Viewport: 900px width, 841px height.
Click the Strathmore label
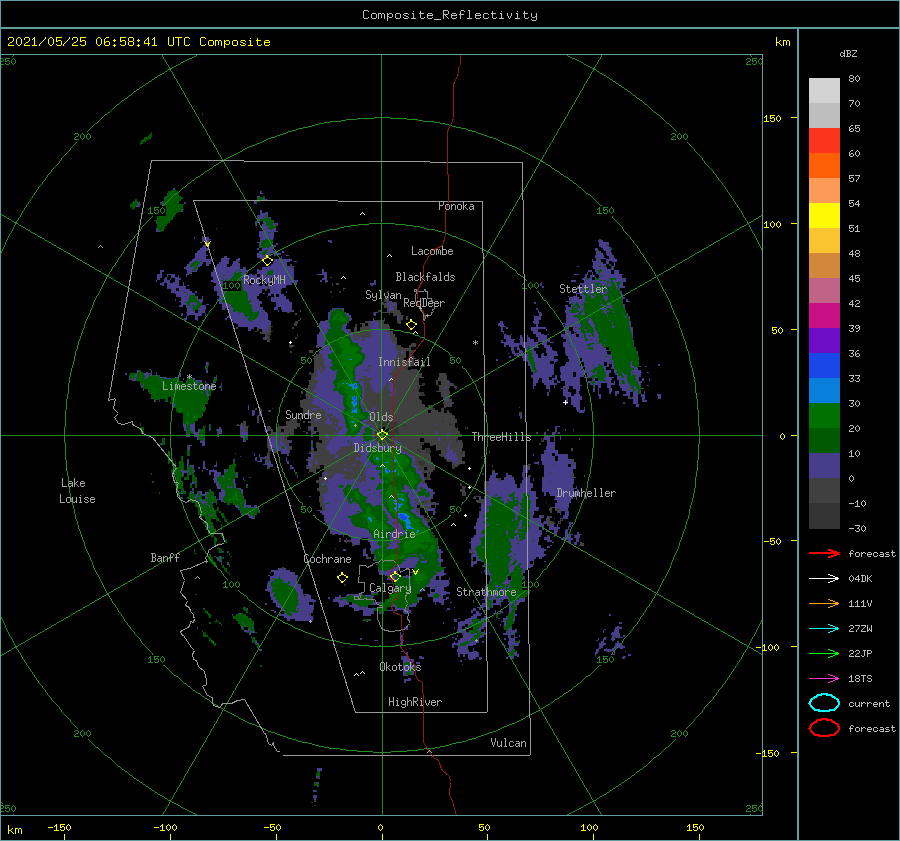click(486, 591)
